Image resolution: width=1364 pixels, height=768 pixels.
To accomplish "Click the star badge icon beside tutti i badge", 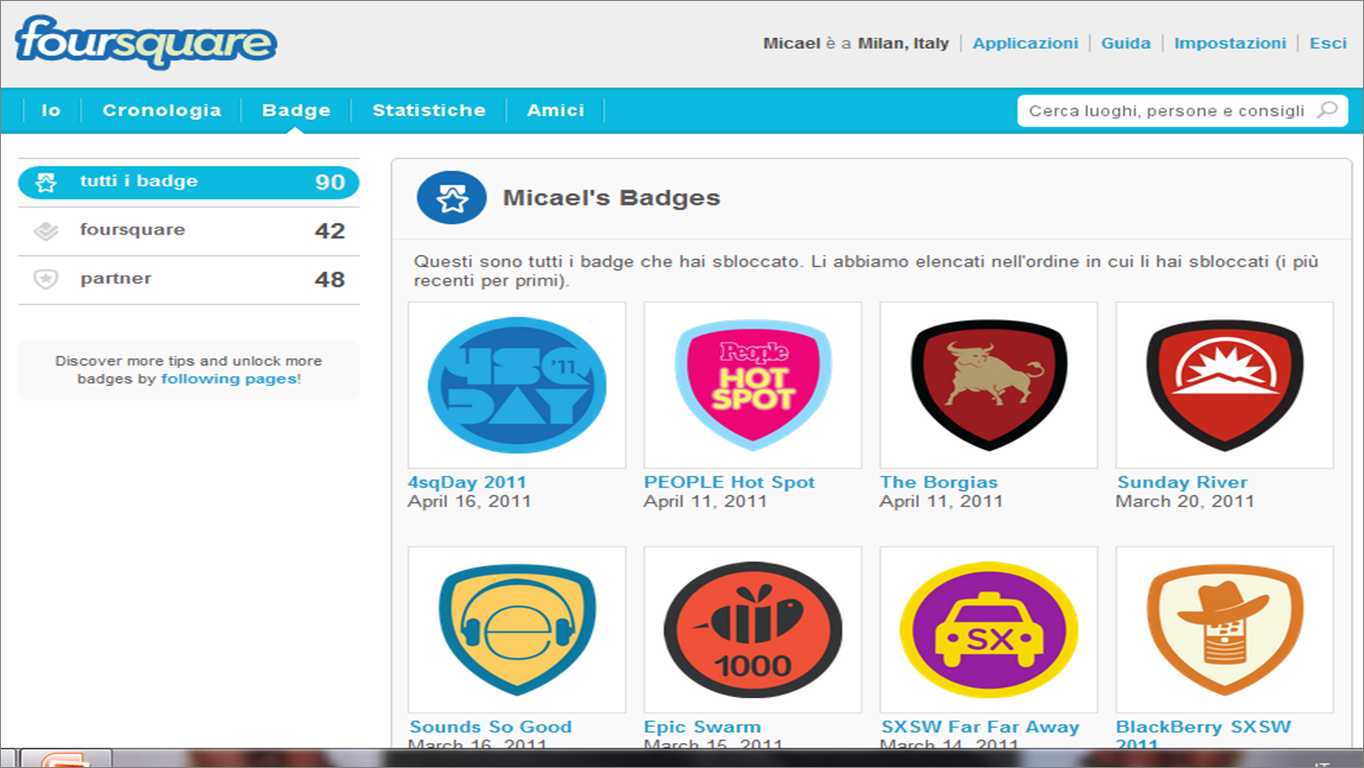I will (x=46, y=182).
